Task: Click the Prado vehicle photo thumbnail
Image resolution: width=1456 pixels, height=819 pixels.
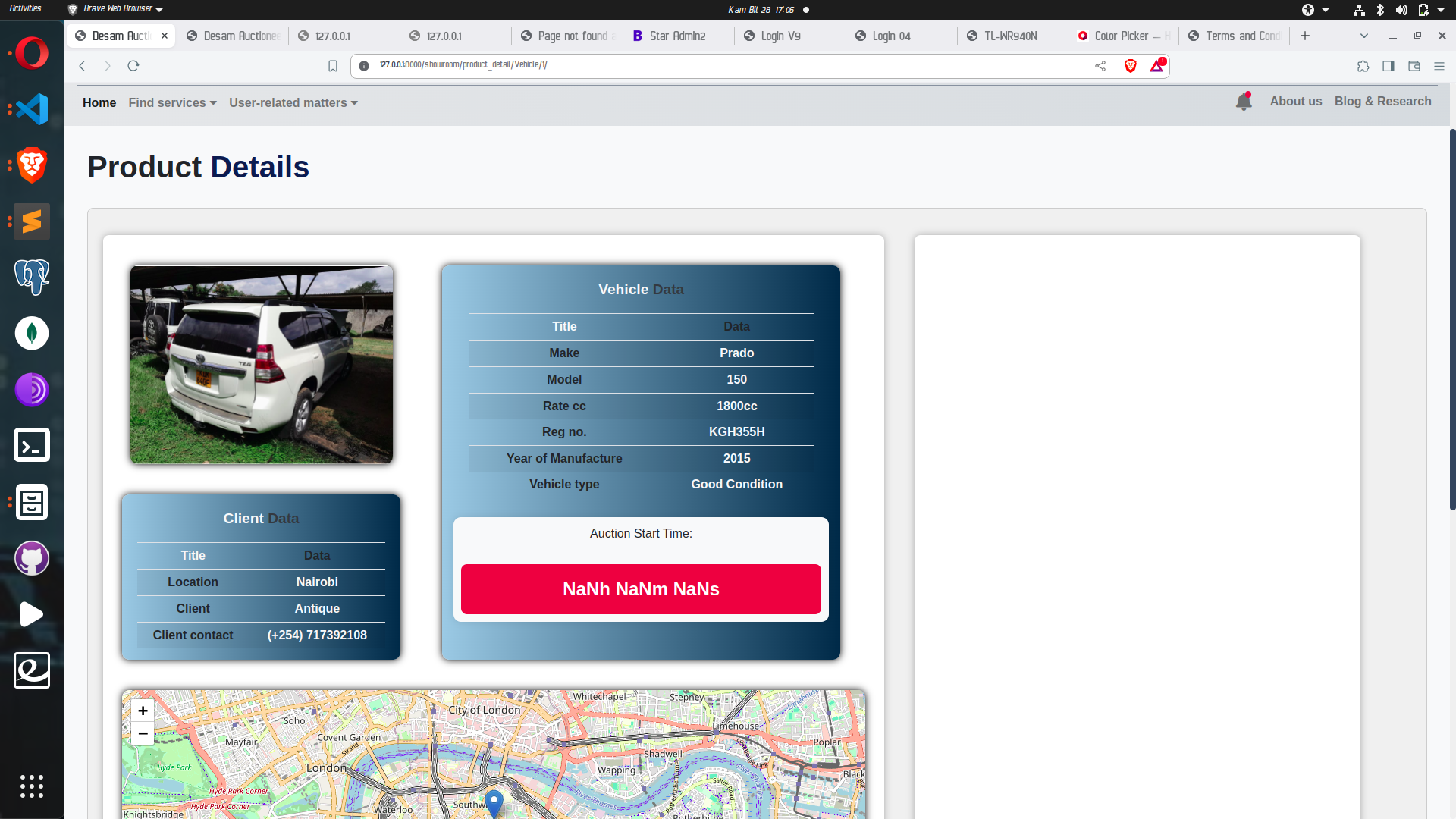Action: [x=262, y=365]
